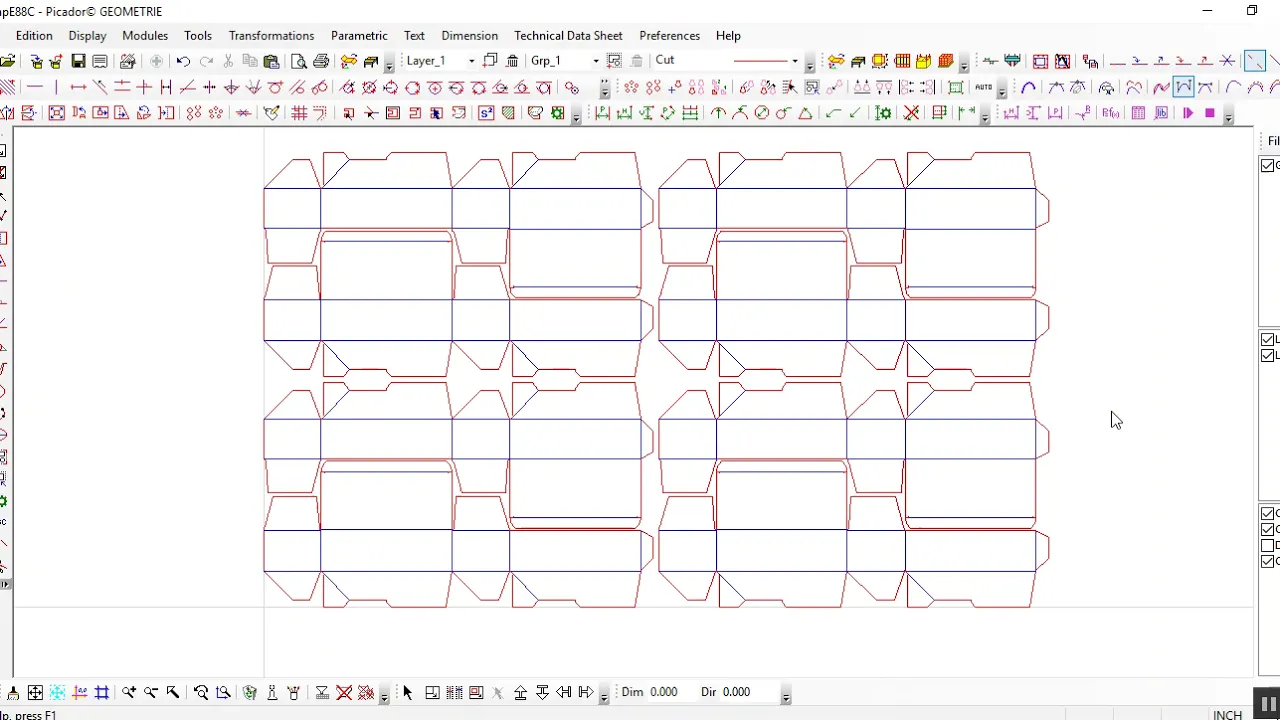The width and height of the screenshot is (1280, 720).
Task: Click the orange 3D box icon
Action: pos(945,61)
